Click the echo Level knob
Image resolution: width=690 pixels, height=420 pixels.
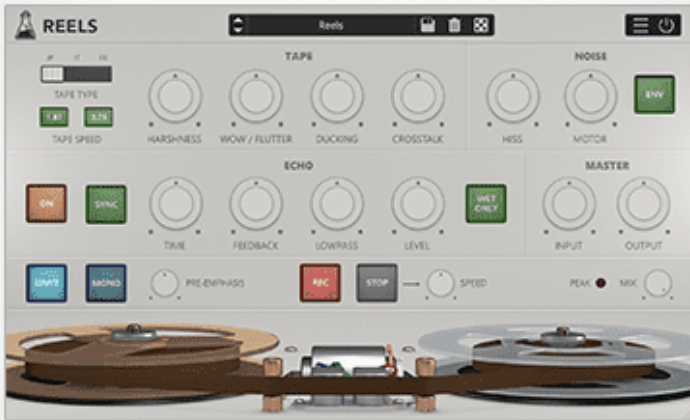point(418,204)
